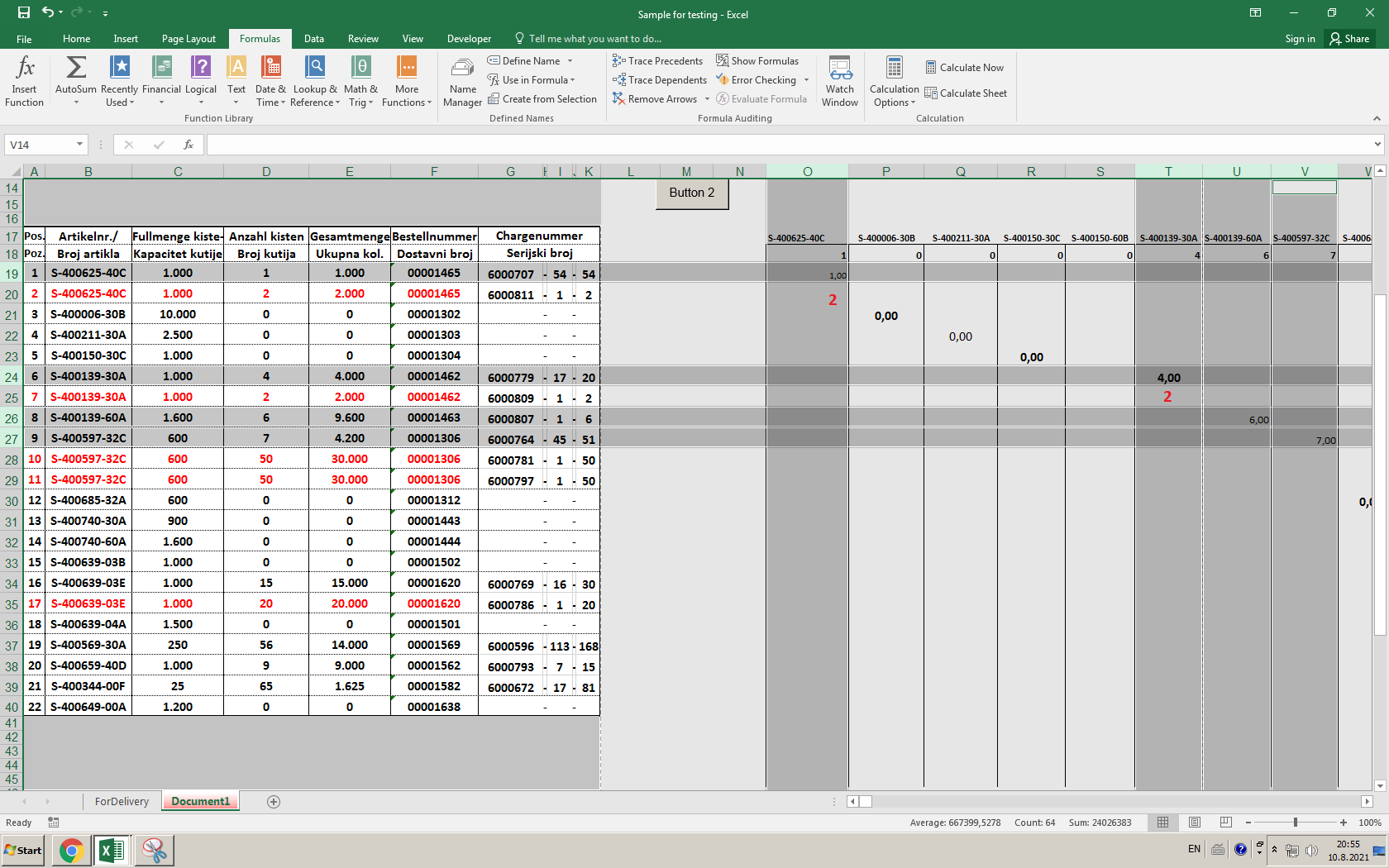Click Button 2 on the sheet
Image resolution: width=1389 pixels, height=868 pixels.
pos(692,193)
